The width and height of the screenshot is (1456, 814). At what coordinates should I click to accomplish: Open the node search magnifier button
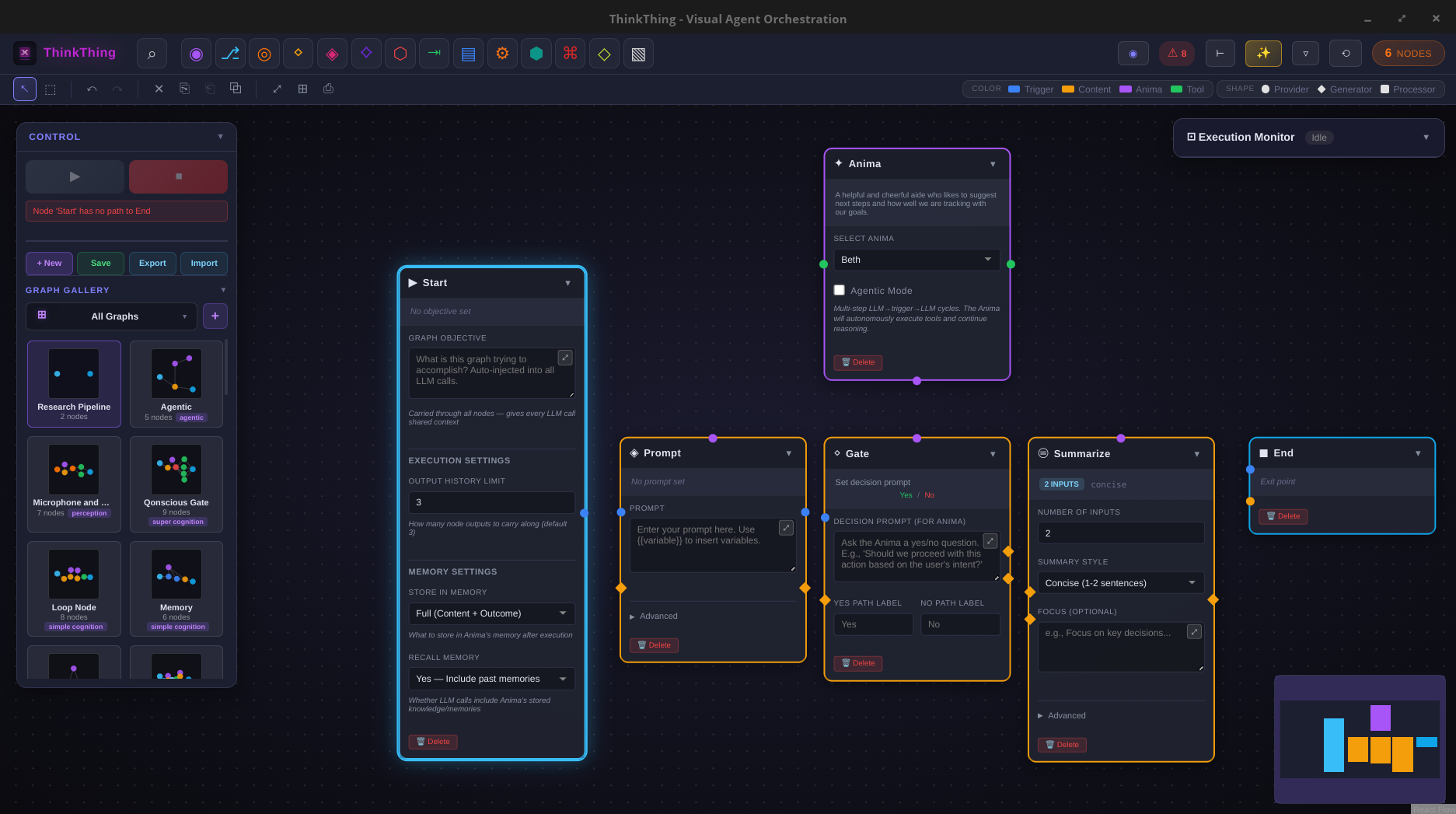[x=152, y=54]
